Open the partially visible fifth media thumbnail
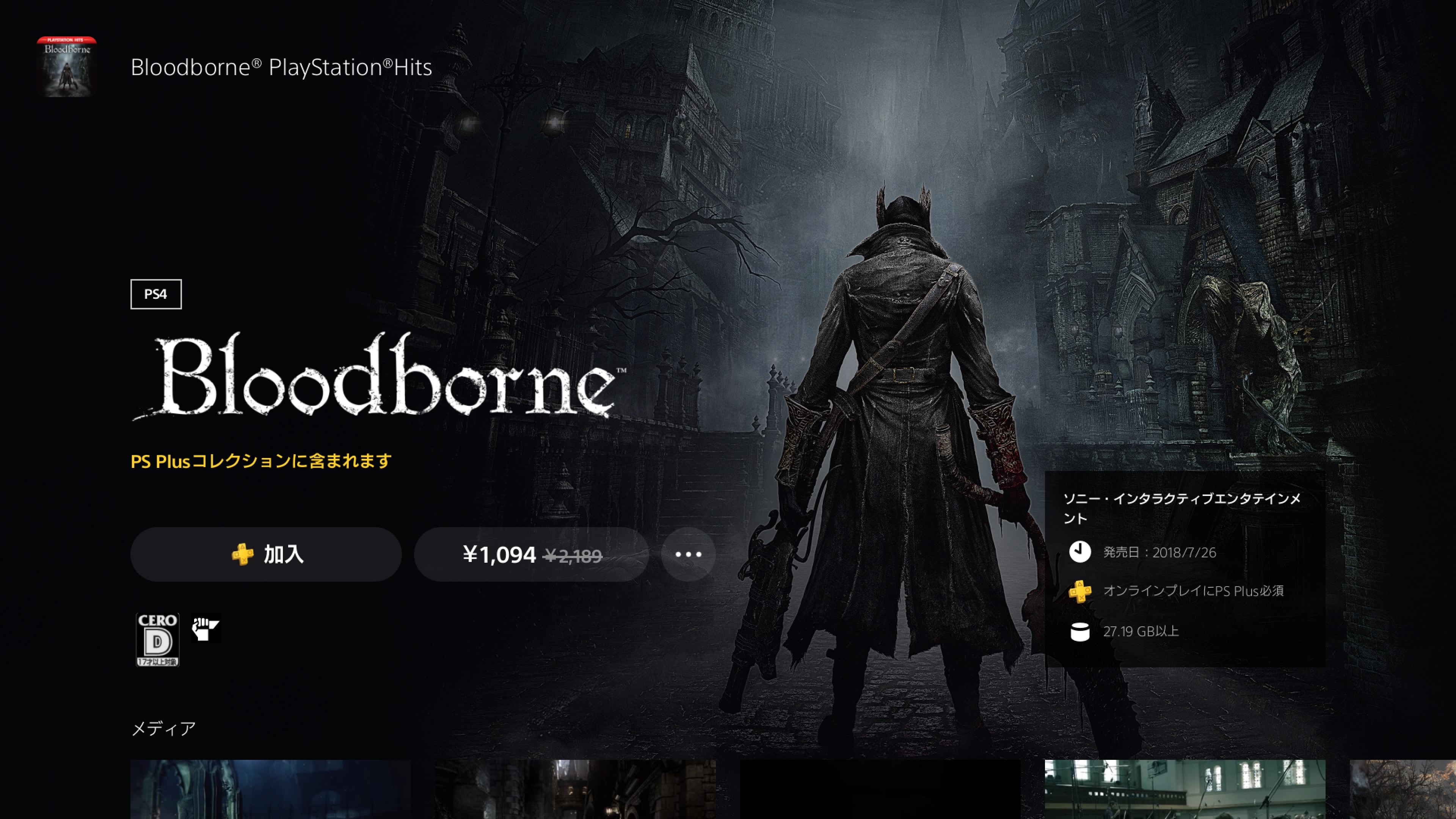1456x819 pixels. pyautogui.click(x=1402, y=789)
